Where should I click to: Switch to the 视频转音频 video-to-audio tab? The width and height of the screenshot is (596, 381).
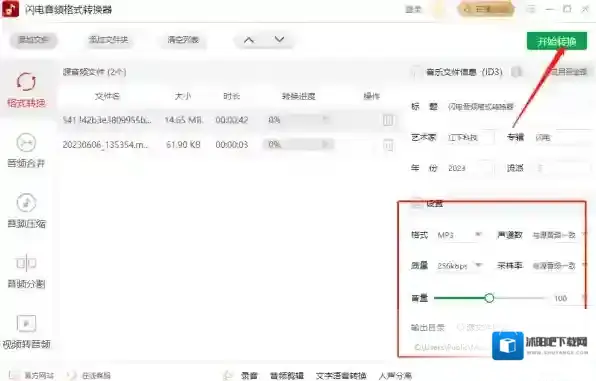26,332
